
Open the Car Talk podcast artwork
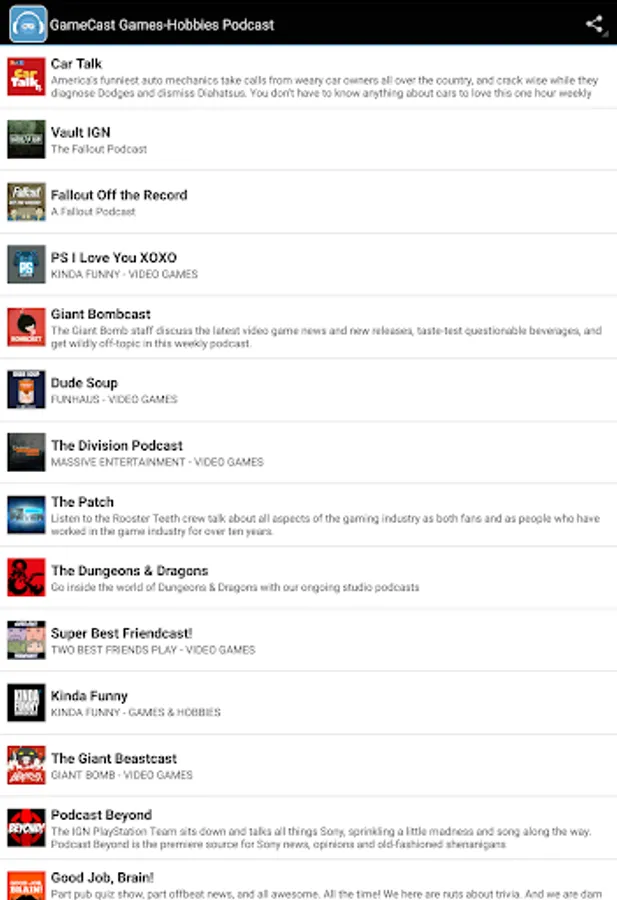[x=26, y=76]
